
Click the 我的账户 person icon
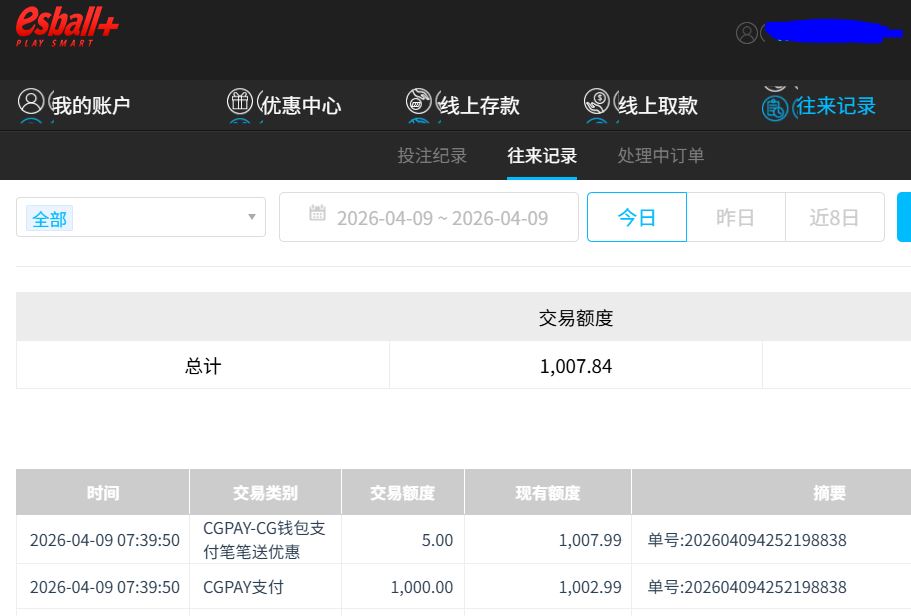tap(32, 102)
